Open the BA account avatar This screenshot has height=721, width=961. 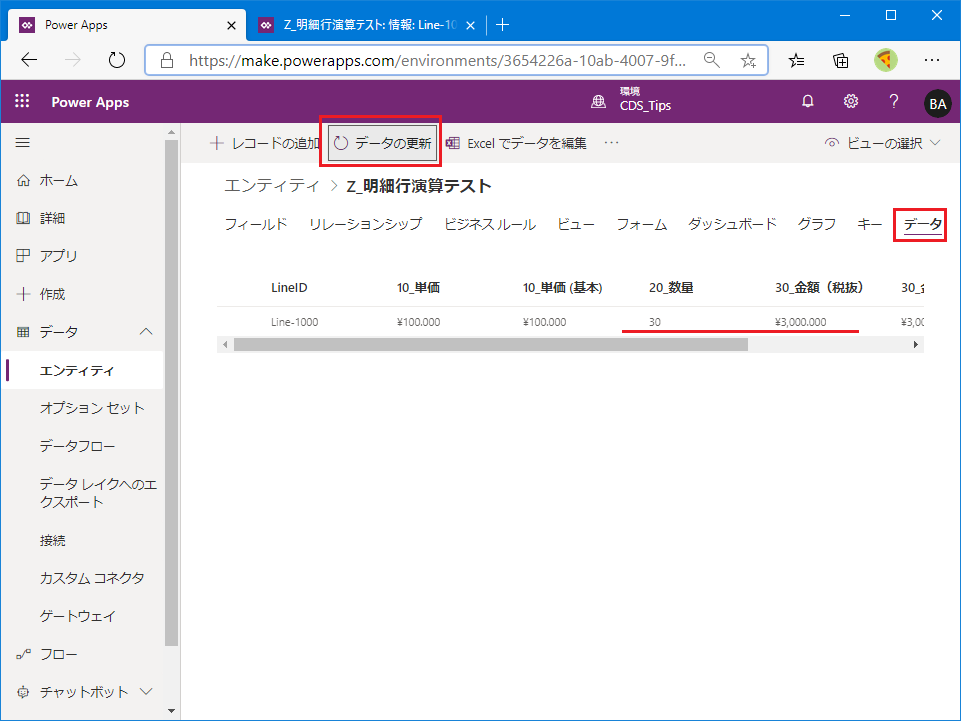[x=937, y=103]
